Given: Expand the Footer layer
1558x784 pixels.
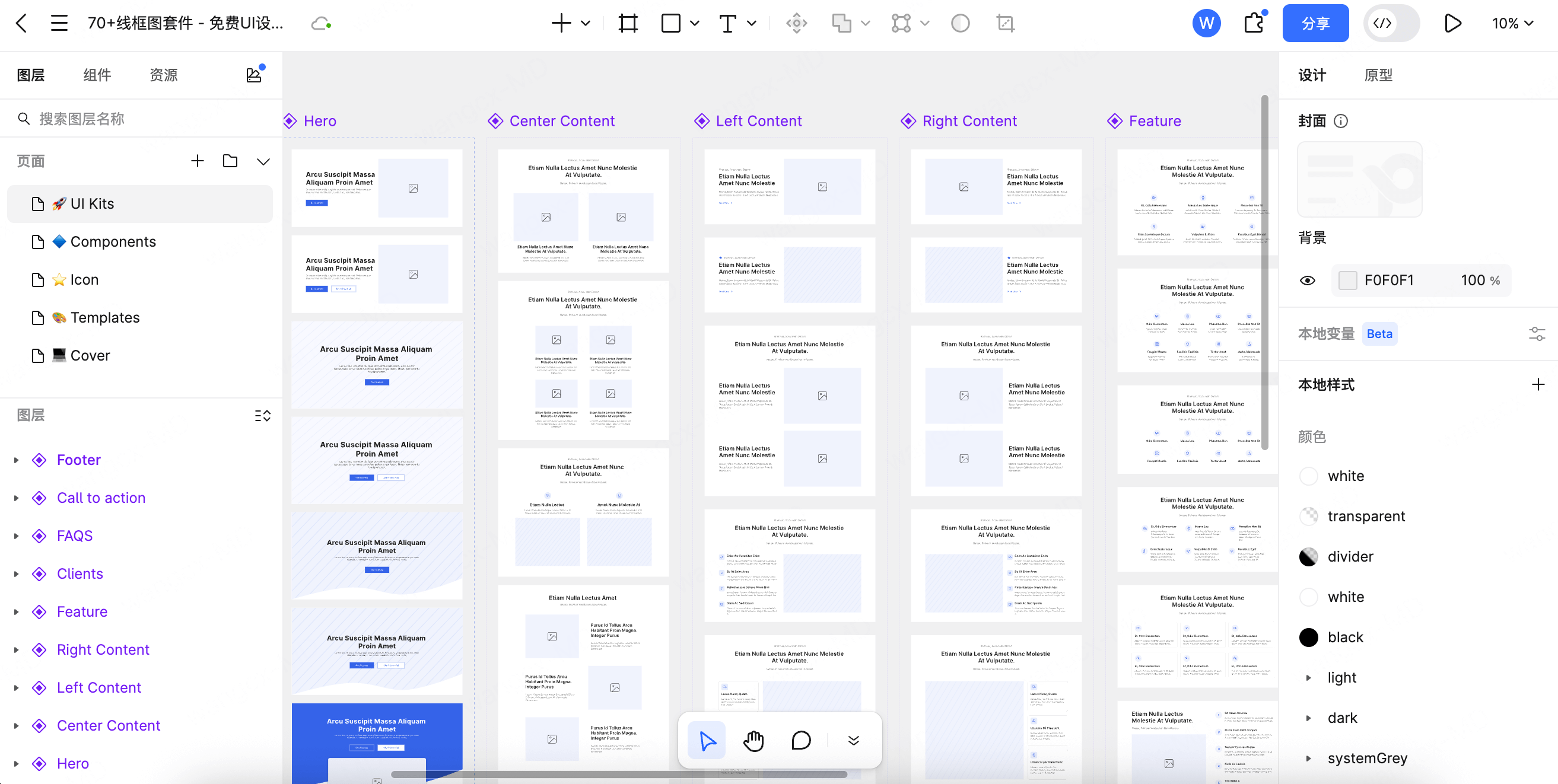Looking at the screenshot, I should tap(17, 460).
